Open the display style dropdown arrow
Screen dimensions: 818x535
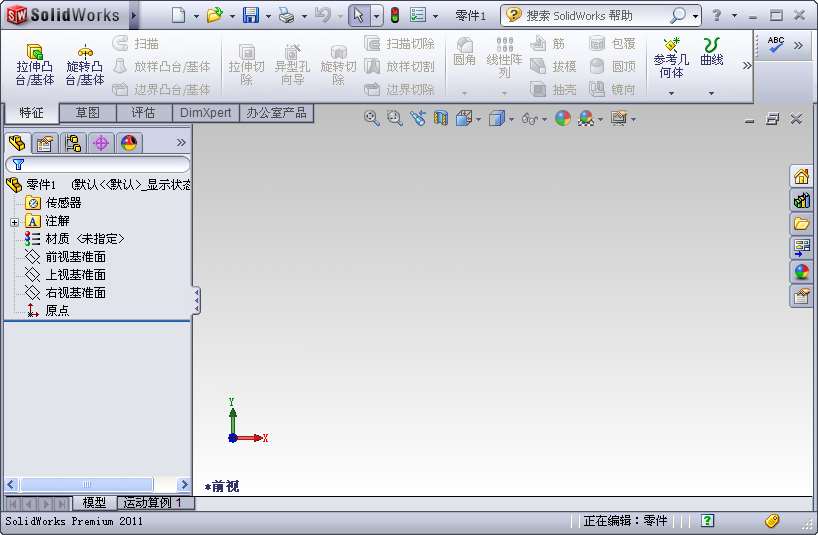511,119
